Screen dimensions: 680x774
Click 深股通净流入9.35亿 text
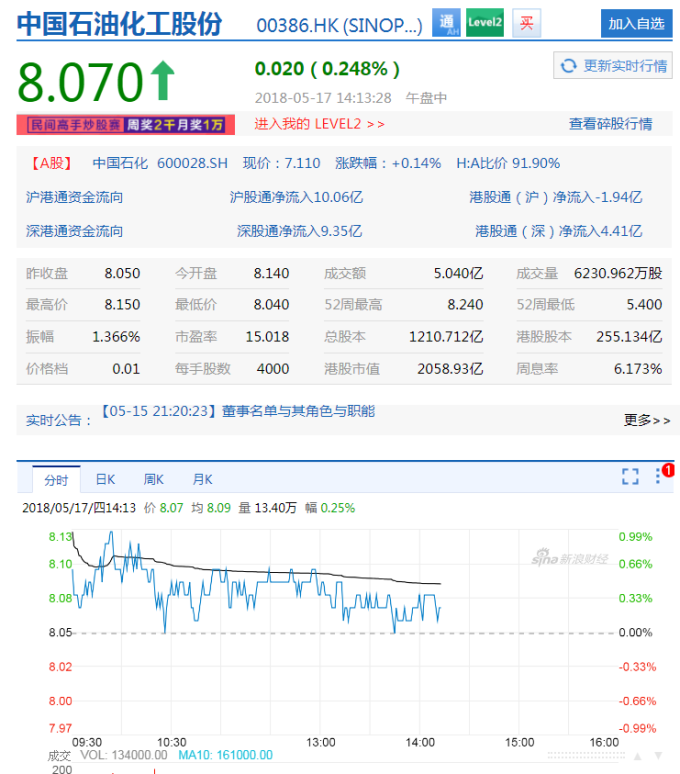coord(300,231)
